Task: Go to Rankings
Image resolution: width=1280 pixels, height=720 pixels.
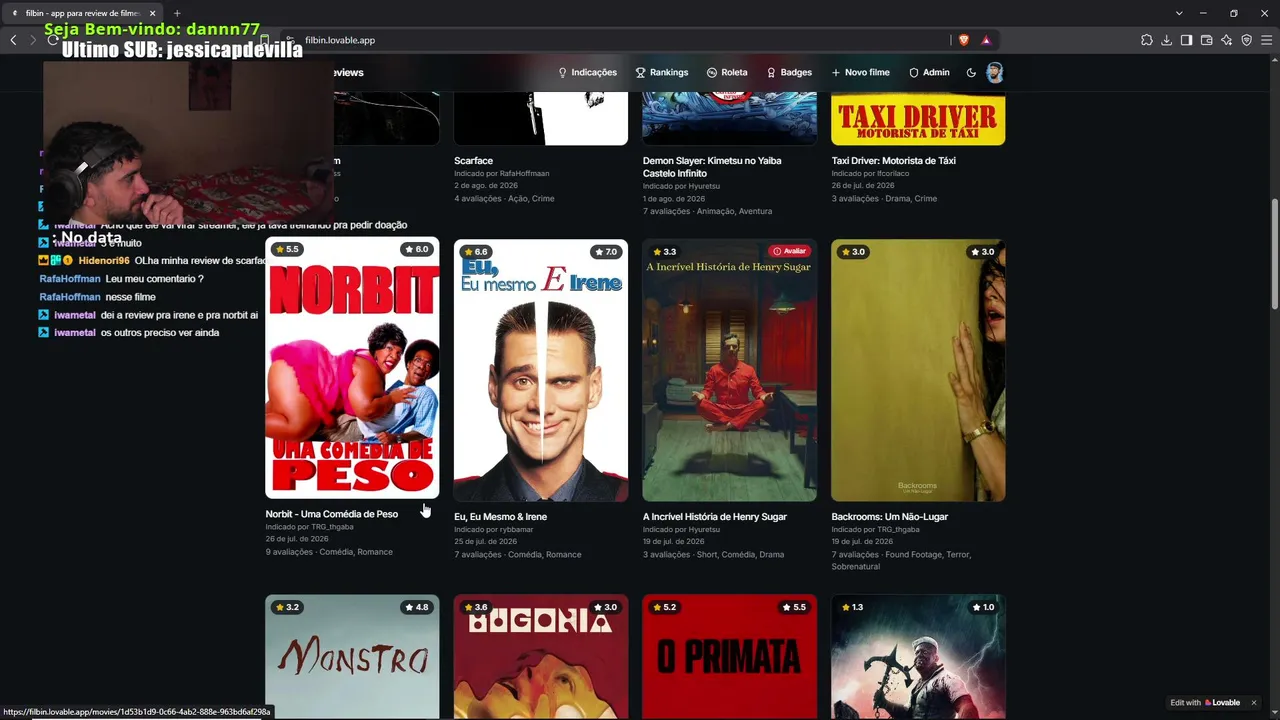Action: click(x=662, y=72)
